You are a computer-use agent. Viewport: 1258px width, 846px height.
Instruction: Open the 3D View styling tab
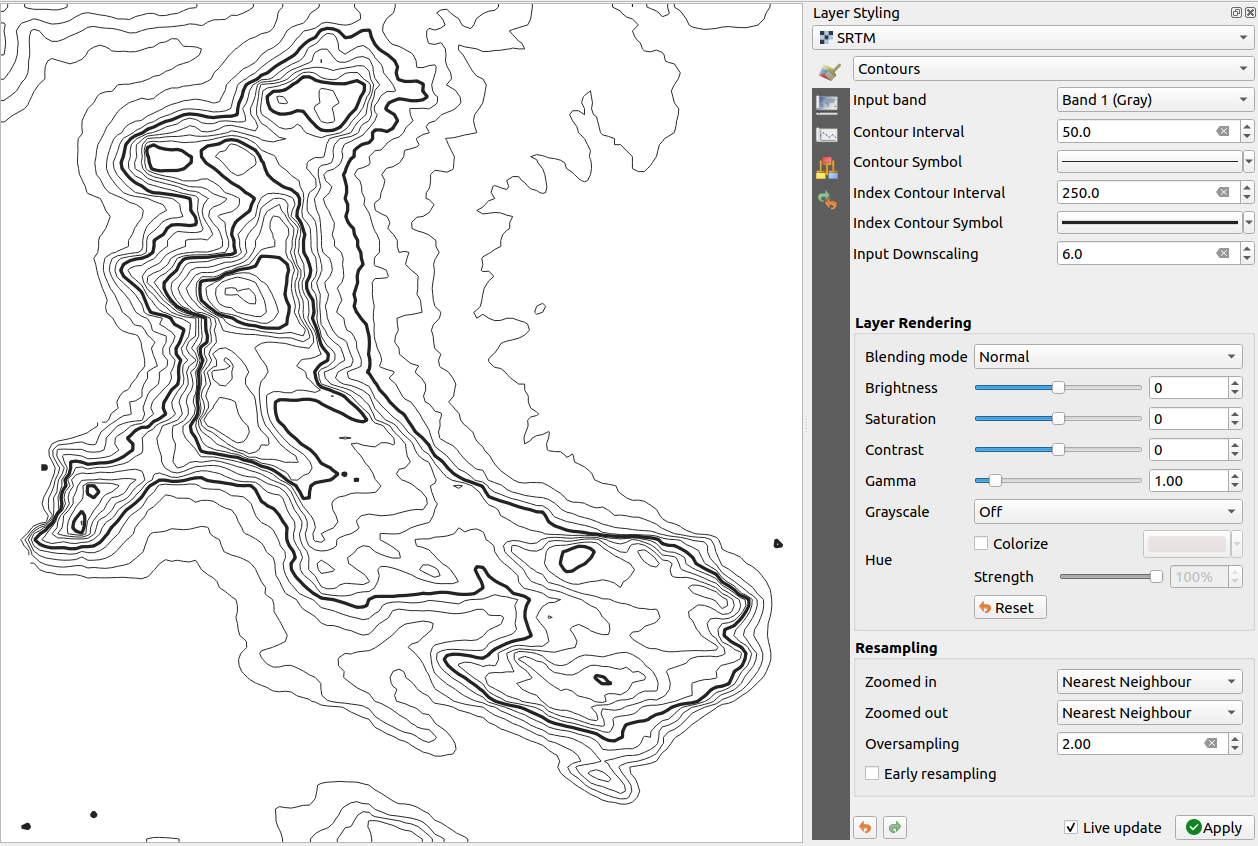pyautogui.click(x=828, y=167)
